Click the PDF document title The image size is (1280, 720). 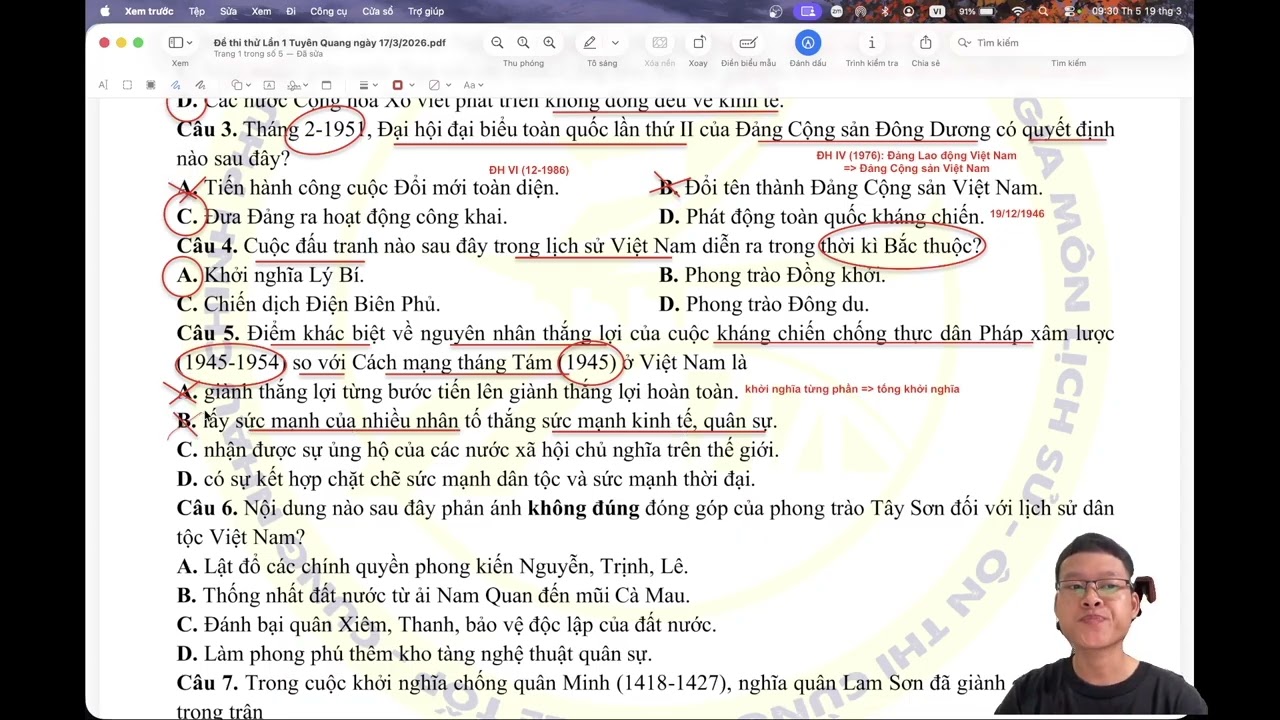(x=330, y=43)
